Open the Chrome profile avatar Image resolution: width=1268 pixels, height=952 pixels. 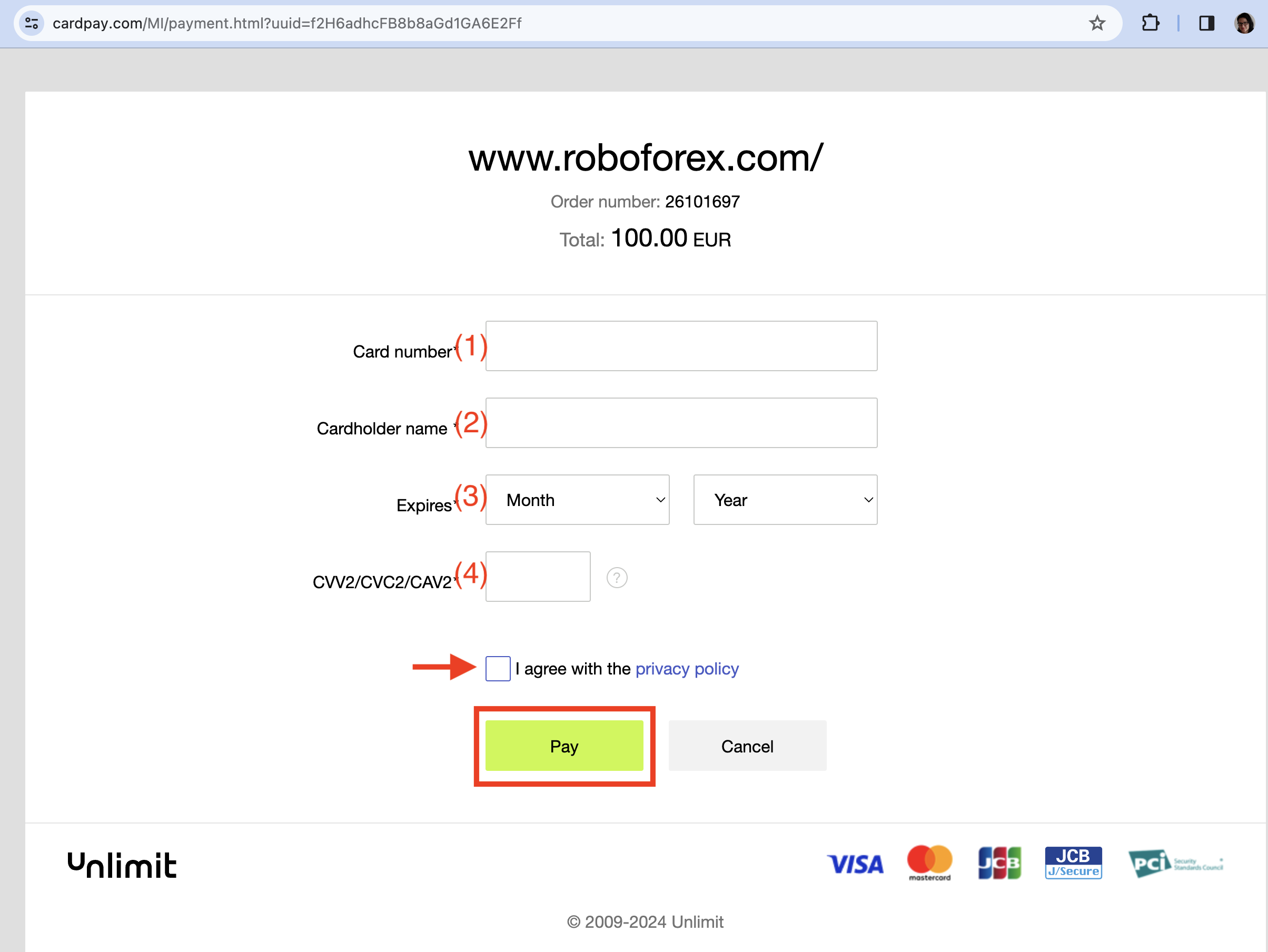[1244, 24]
